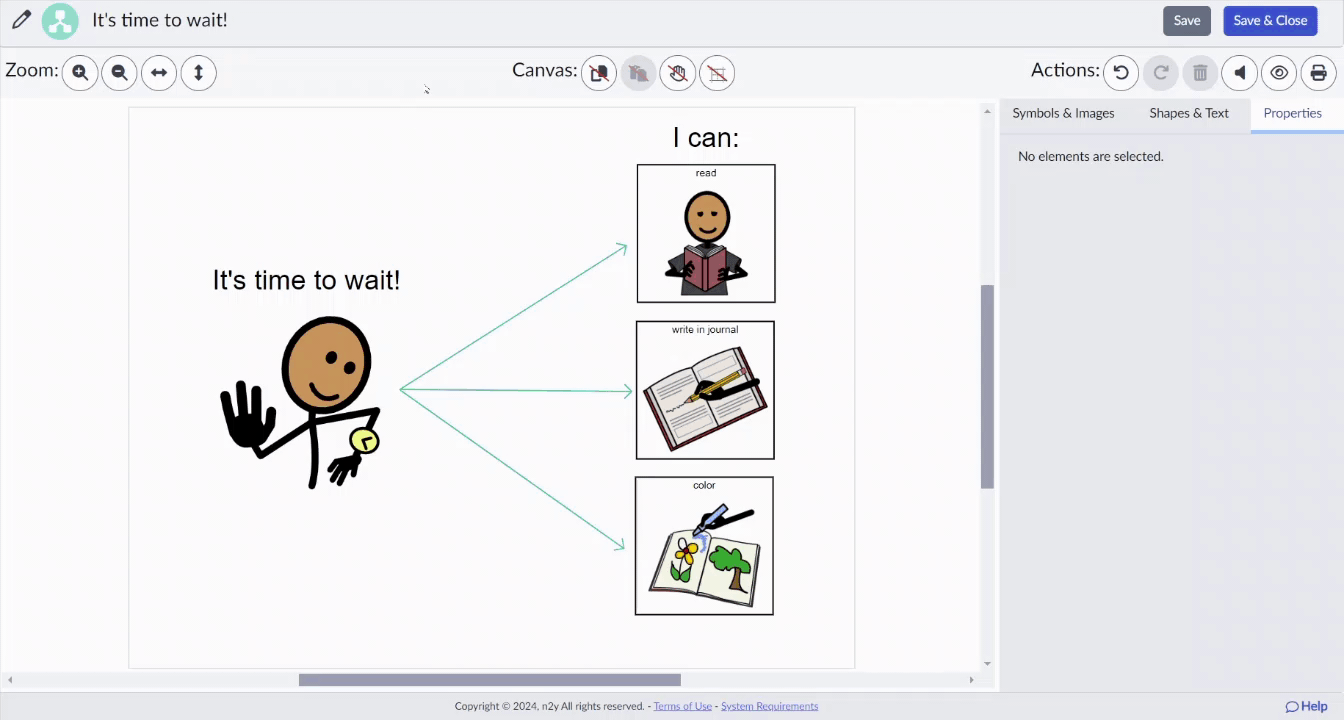Open the Terms of Use link
1344x720 pixels.
[x=682, y=706]
